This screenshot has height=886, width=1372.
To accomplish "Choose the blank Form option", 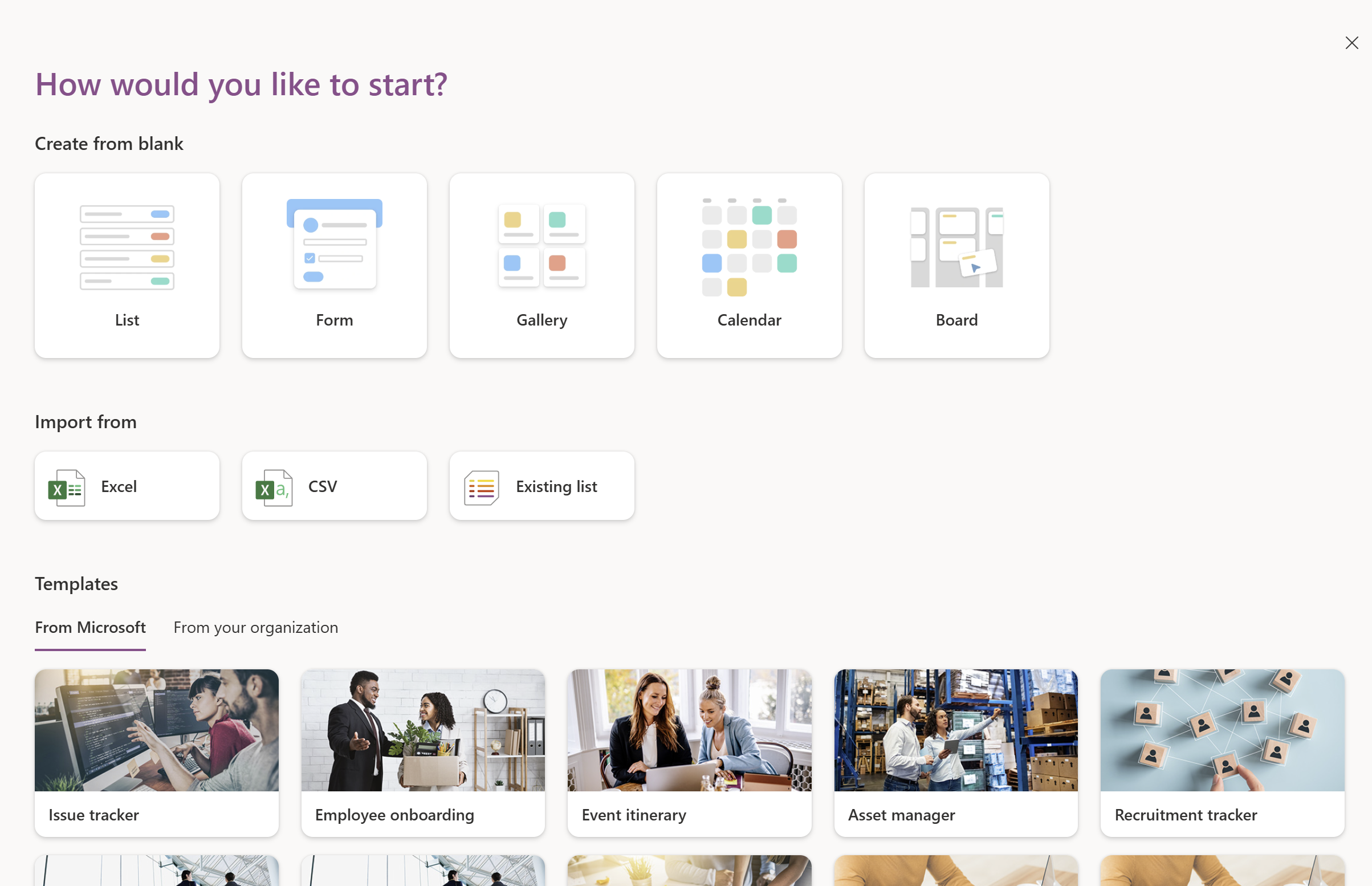I will pos(334,265).
